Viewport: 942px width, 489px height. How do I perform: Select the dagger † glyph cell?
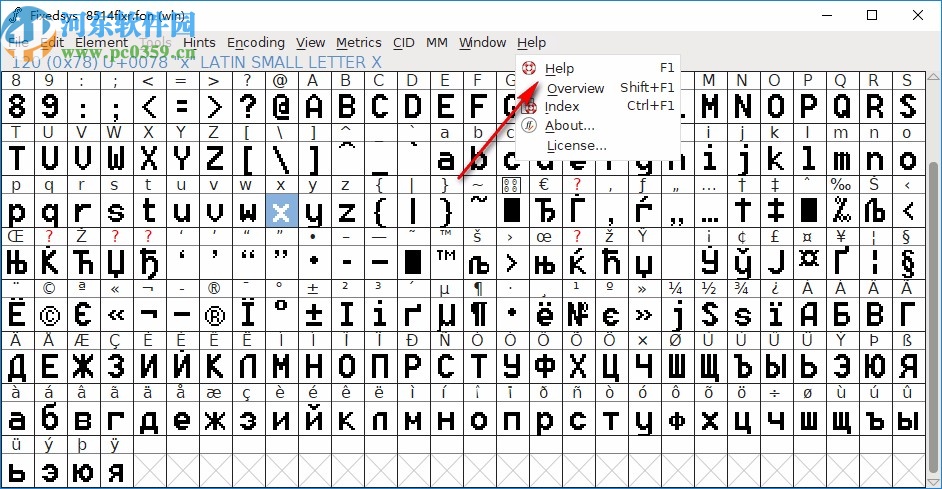(x=743, y=211)
